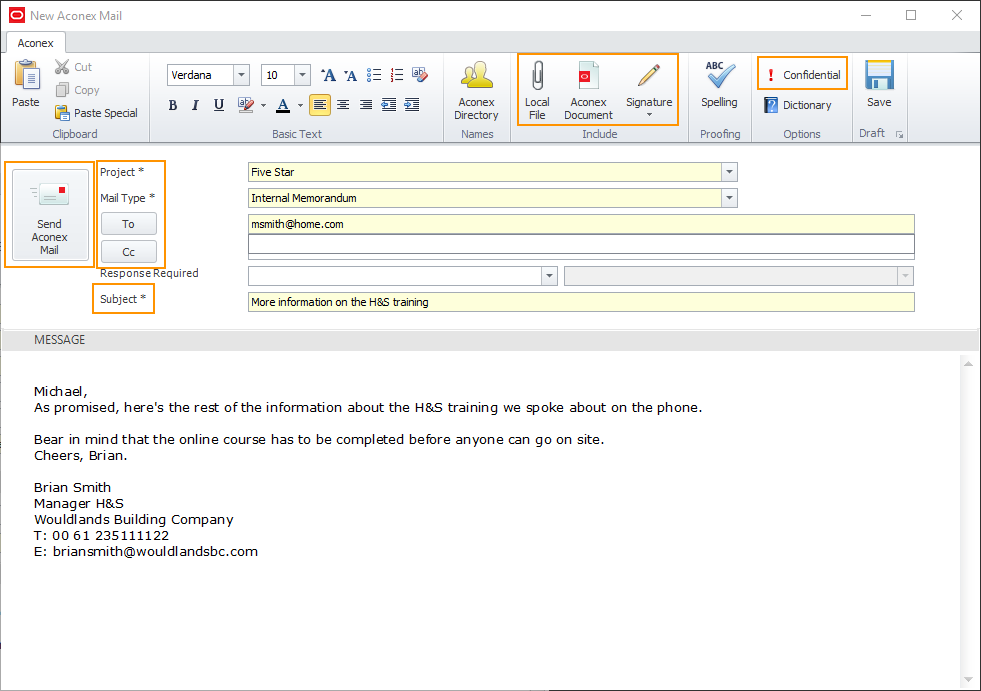The image size is (981, 691).
Task: Open the Signature menu
Action: [x=649, y=91]
